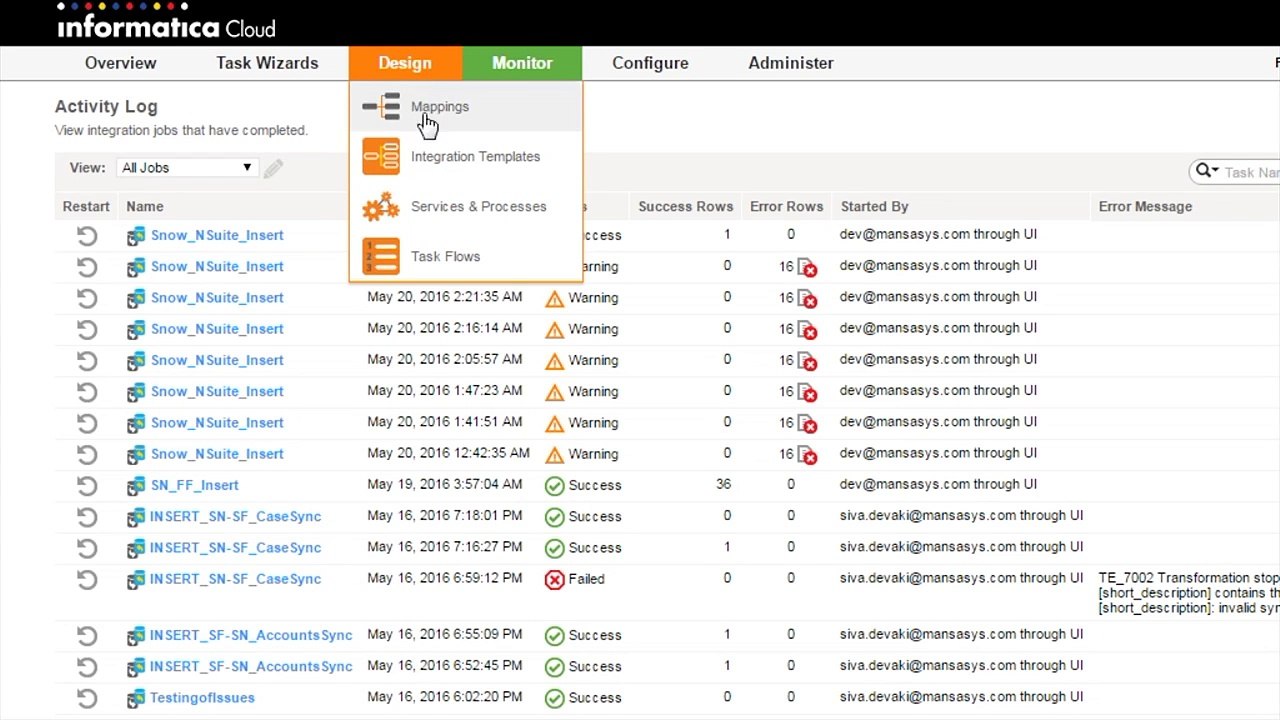Open the Administer tab
Screen dimensions: 1280x720
(x=791, y=63)
